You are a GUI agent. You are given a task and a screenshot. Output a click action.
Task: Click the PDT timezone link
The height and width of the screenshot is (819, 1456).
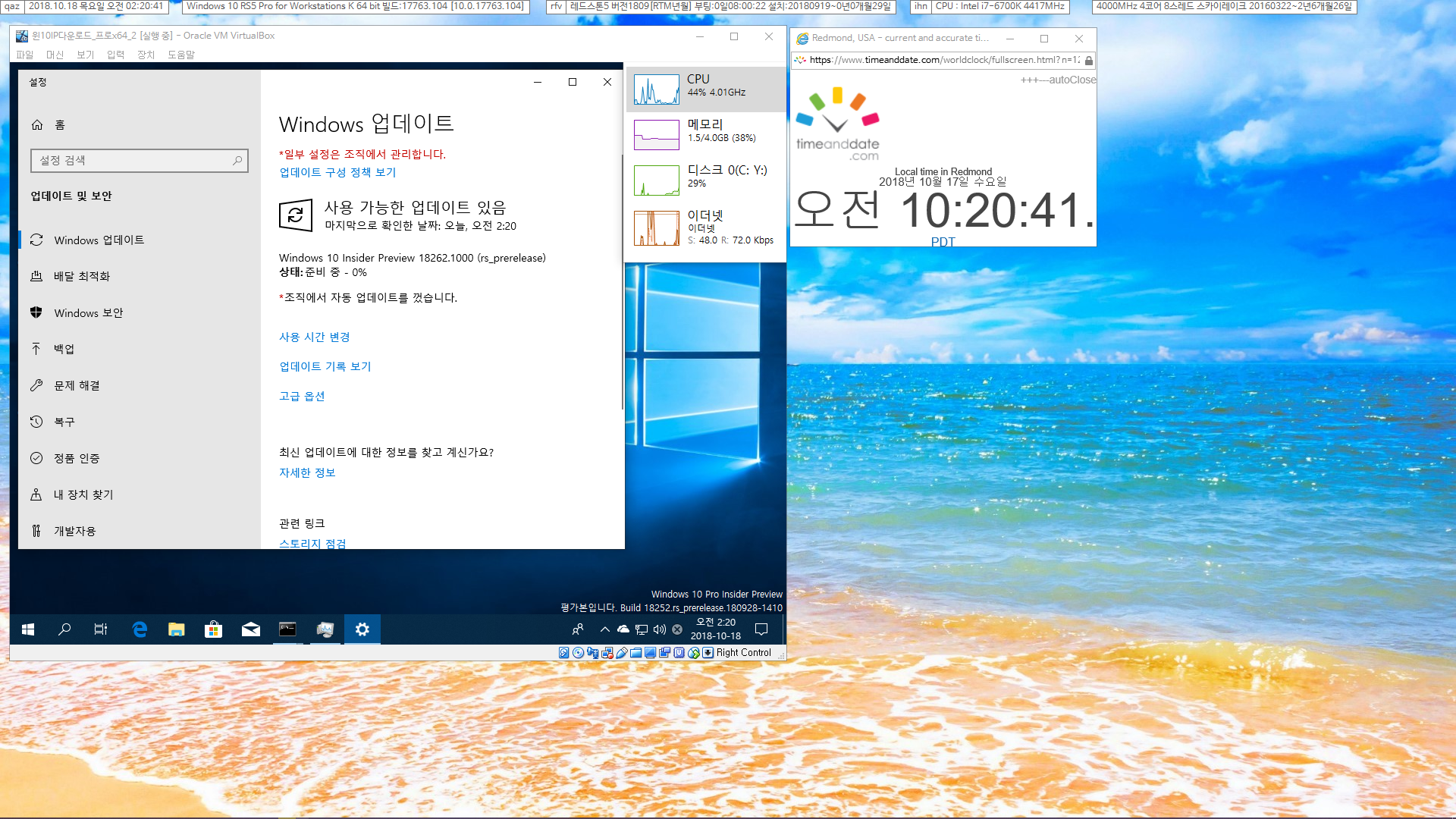[943, 242]
